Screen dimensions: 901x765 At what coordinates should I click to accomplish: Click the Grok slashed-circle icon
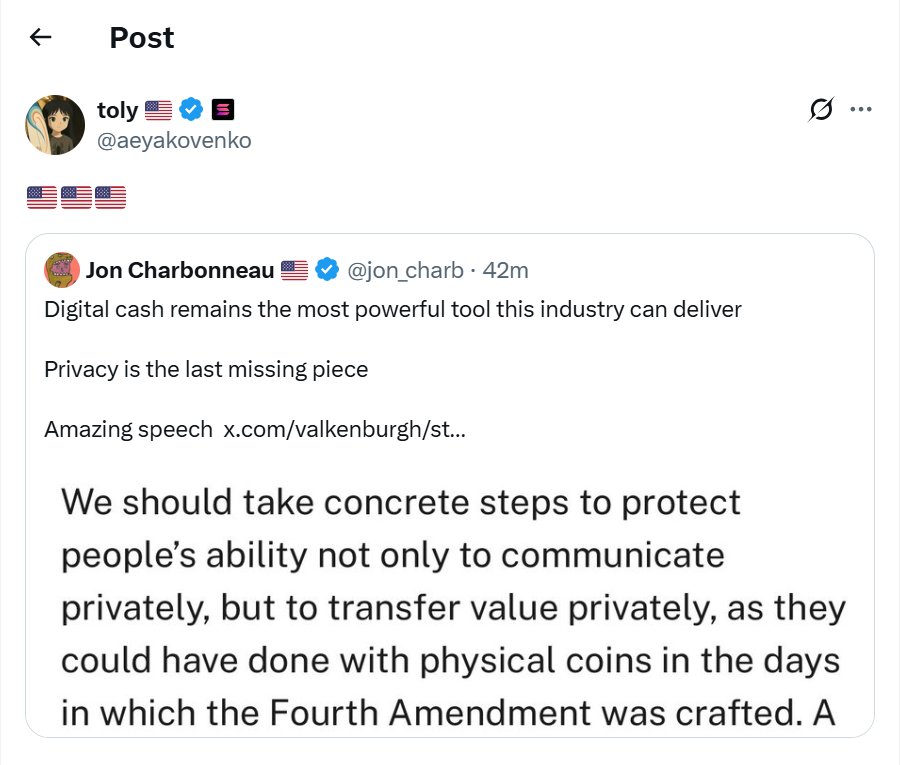point(821,109)
